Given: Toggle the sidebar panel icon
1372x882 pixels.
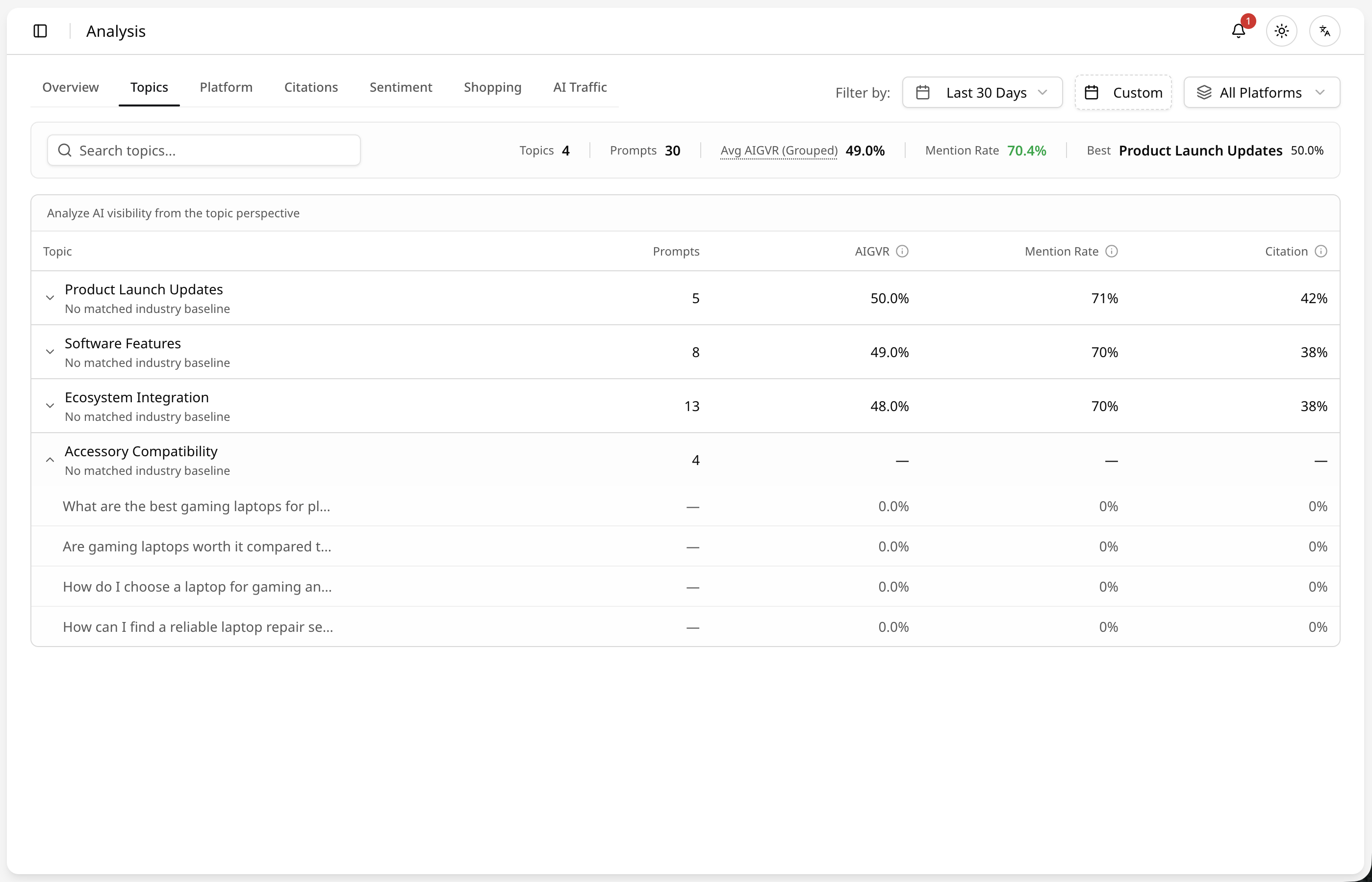Looking at the screenshot, I should [40, 31].
